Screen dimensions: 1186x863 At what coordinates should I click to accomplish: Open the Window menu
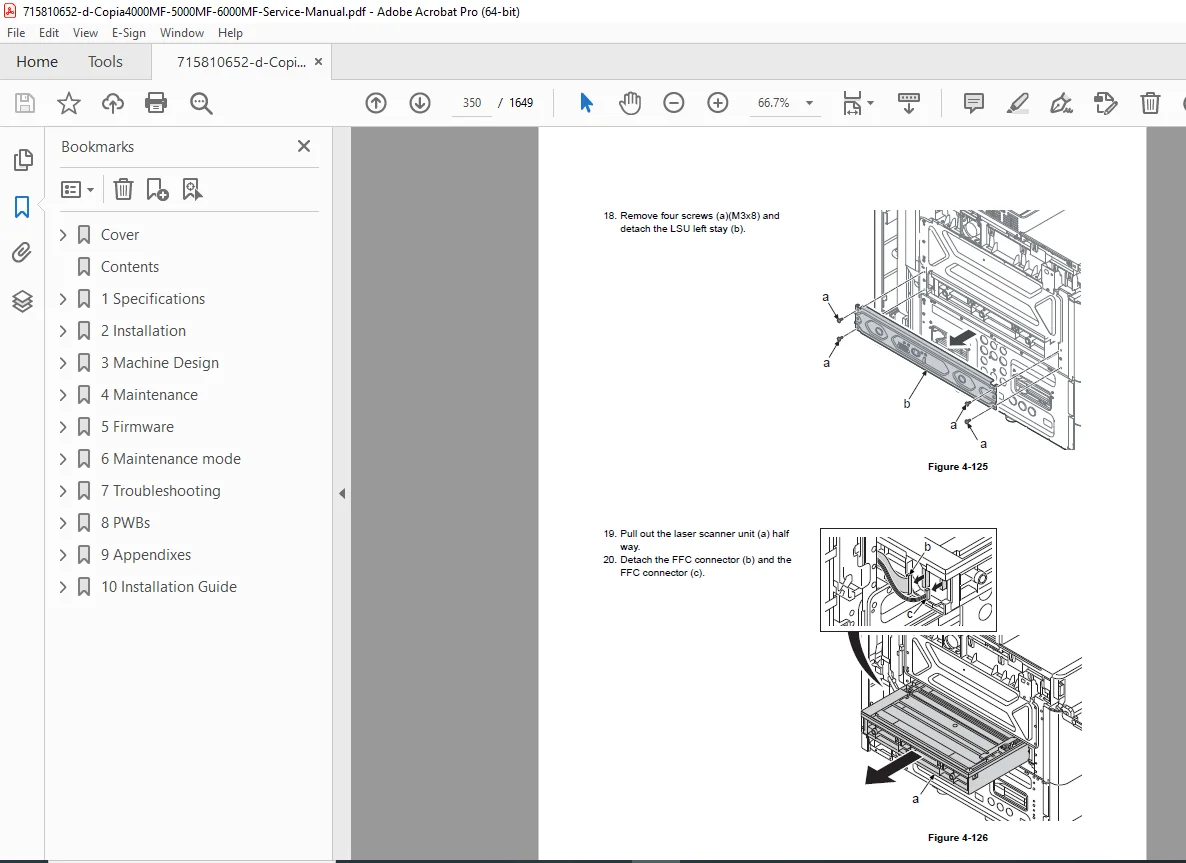pos(182,33)
